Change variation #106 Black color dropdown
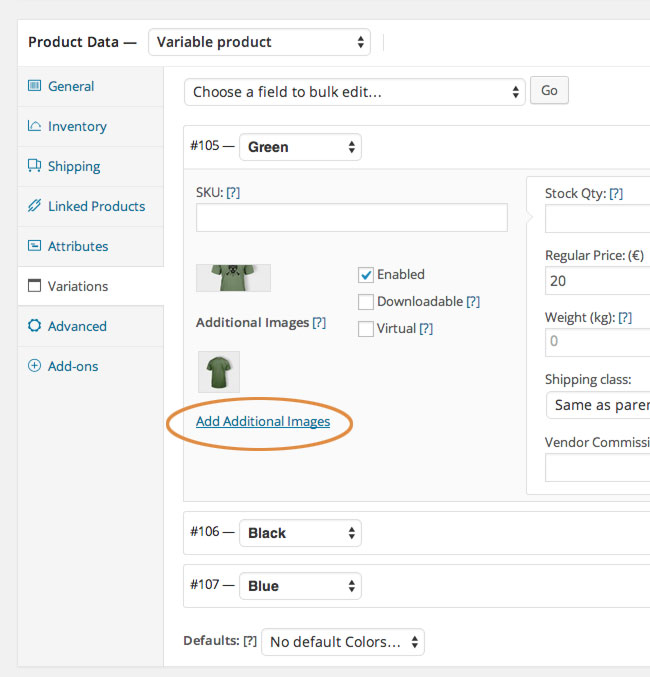The width and height of the screenshot is (650, 677). point(300,533)
